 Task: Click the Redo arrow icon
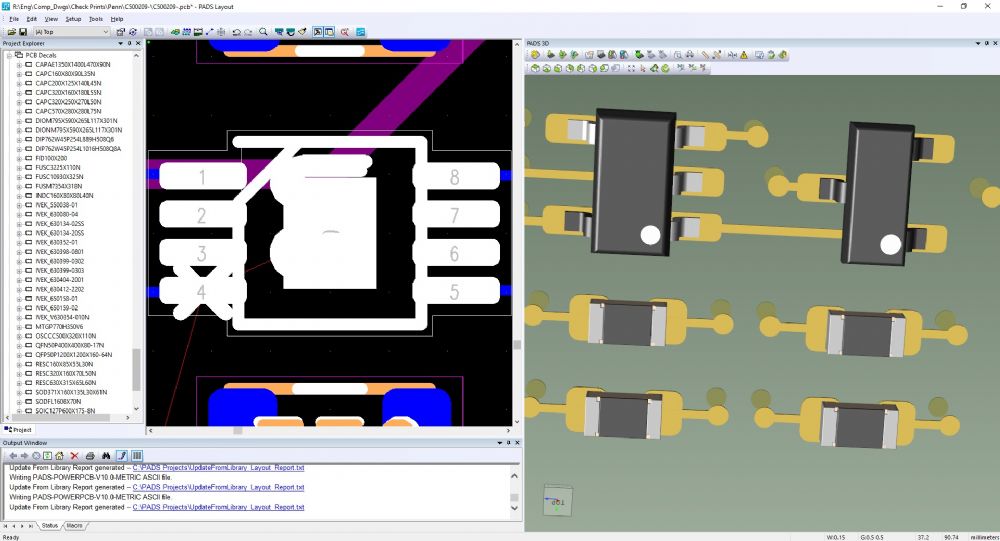point(248,32)
